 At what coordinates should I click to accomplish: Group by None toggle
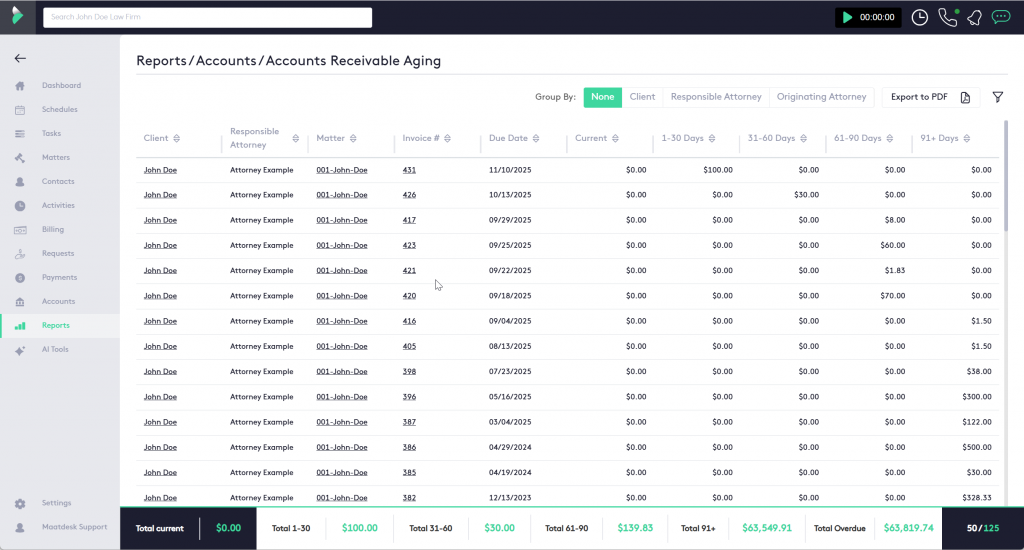[x=602, y=97]
